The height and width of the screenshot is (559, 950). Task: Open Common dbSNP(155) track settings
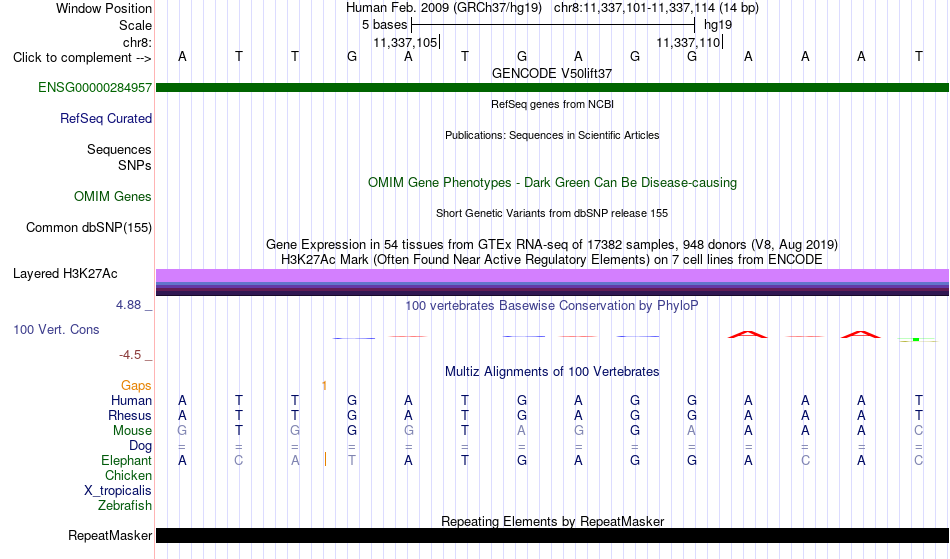88,228
